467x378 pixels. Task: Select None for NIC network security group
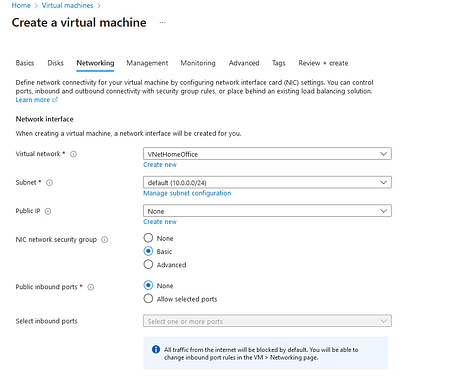(x=148, y=238)
